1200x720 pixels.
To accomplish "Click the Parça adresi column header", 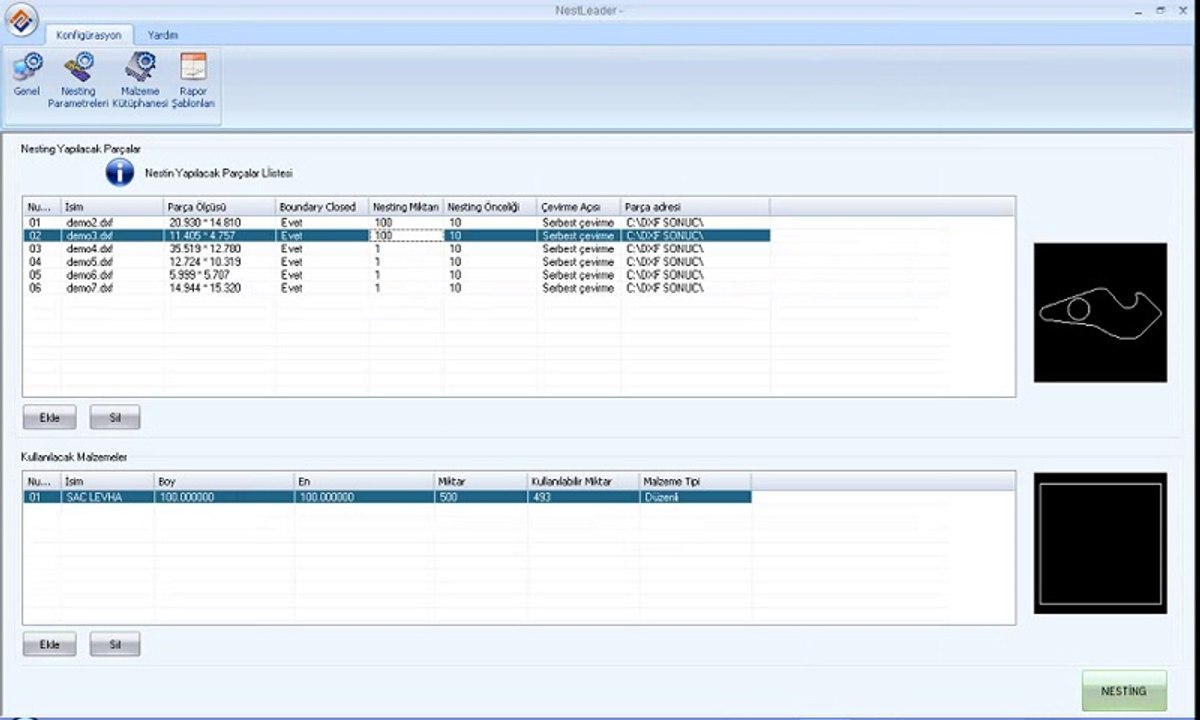I will (x=695, y=207).
